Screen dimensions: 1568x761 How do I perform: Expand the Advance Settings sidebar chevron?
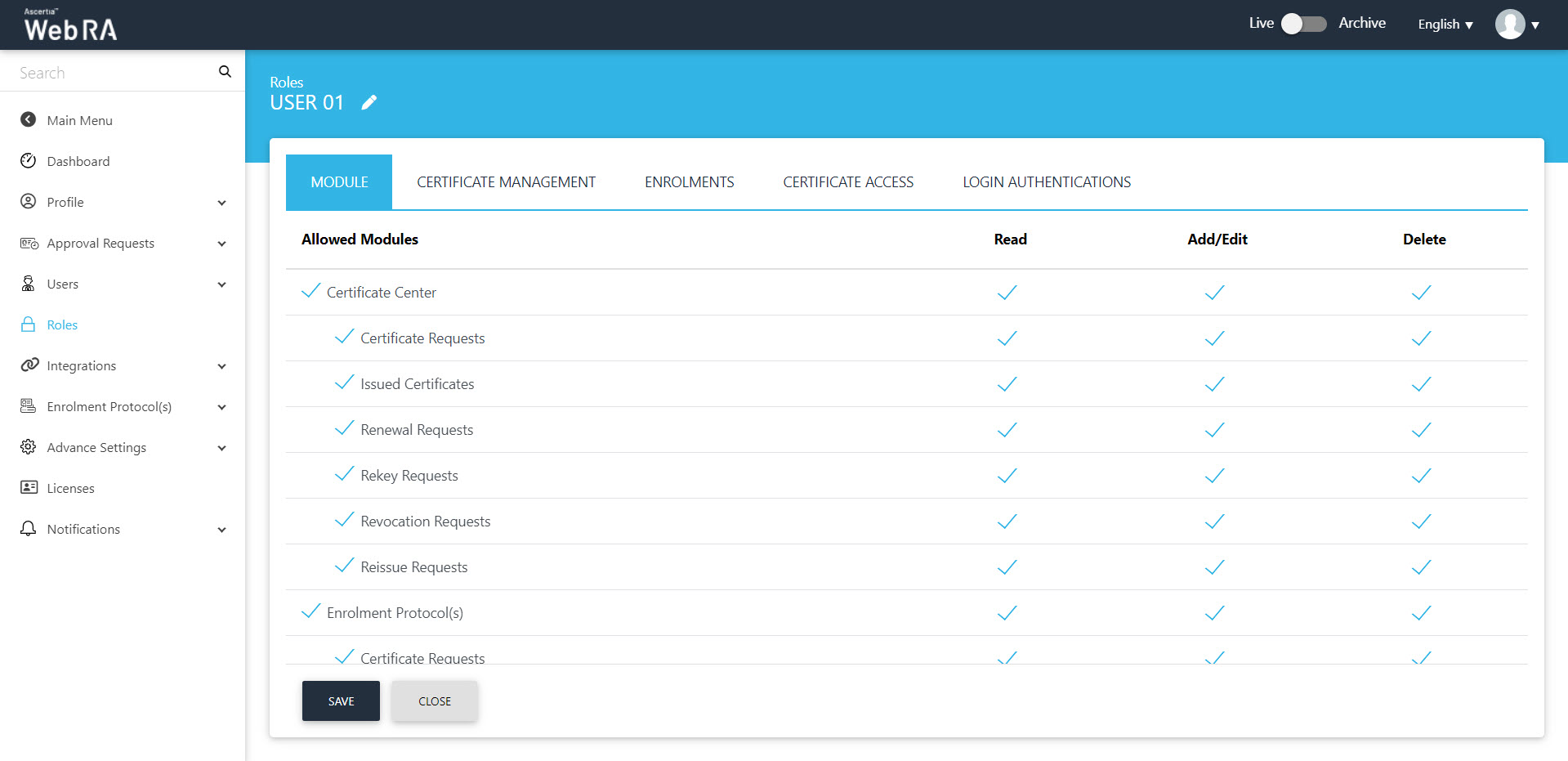coord(221,448)
